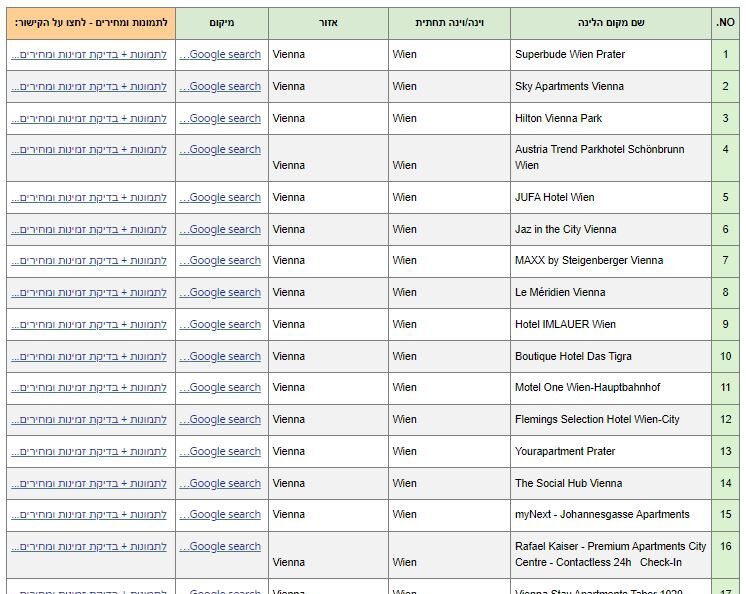Click the accommodation name column header
The height and width of the screenshot is (594, 746).
tap(610, 22)
